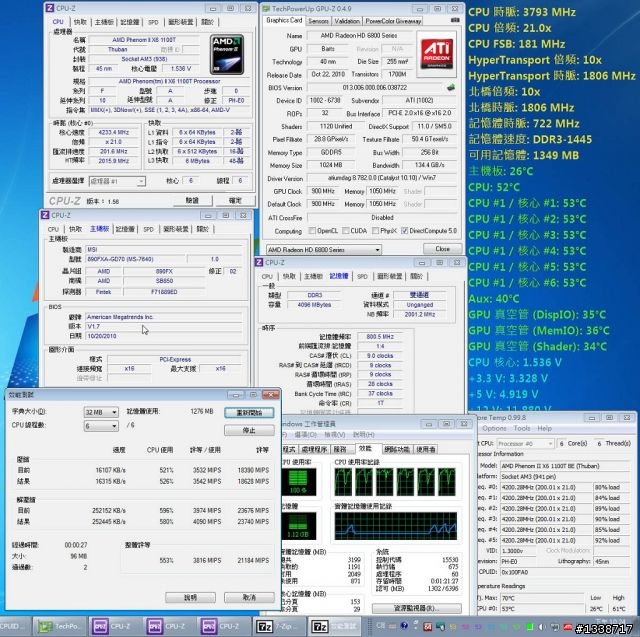Click the 確定 button in CPU-Z
This screenshot has height=637, width=640.
[x=236, y=200]
